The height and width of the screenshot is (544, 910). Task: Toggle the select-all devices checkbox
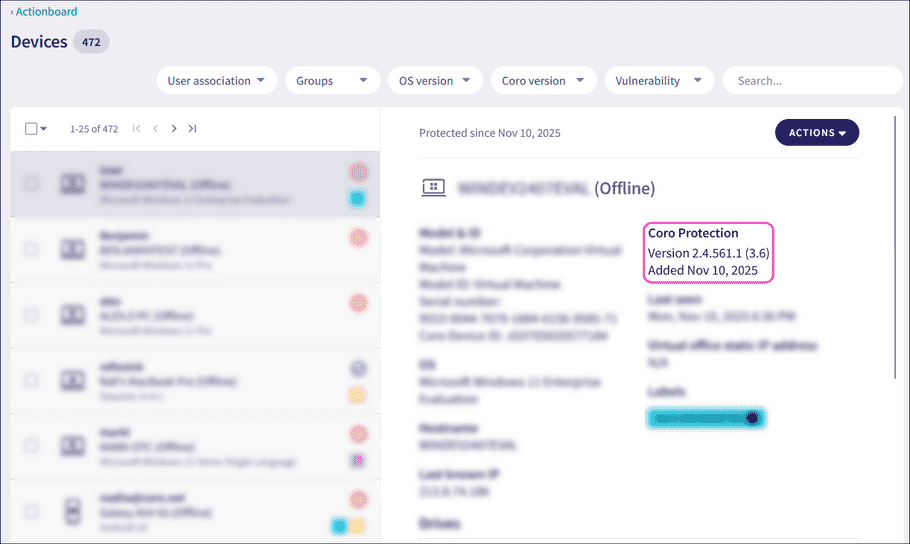(x=31, y=129)
